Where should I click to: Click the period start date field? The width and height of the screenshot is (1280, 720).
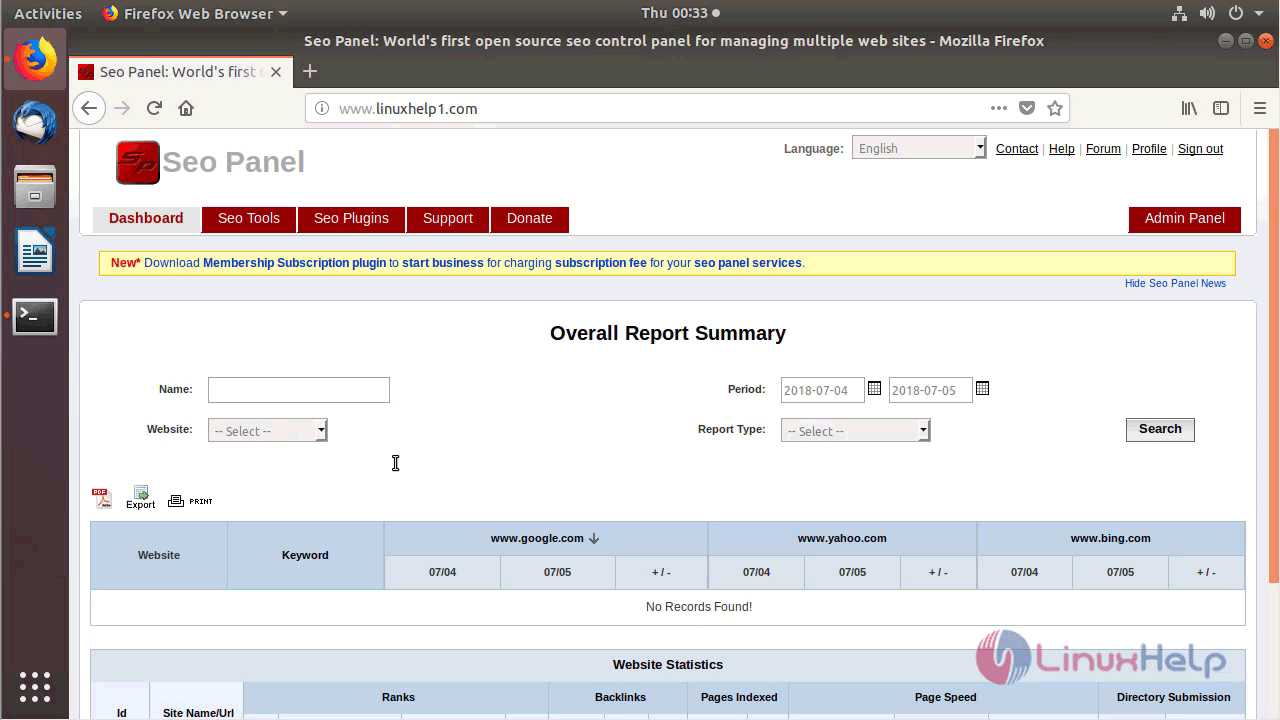pyautogui.click(x=823, y=390)
